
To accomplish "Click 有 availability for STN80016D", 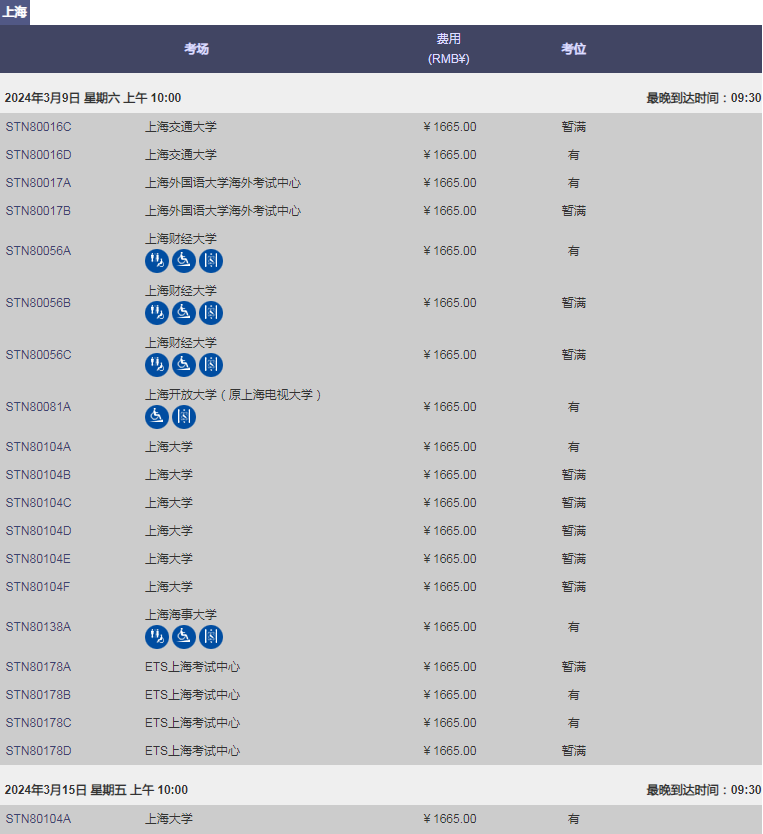I will click(x=573, y=155).
